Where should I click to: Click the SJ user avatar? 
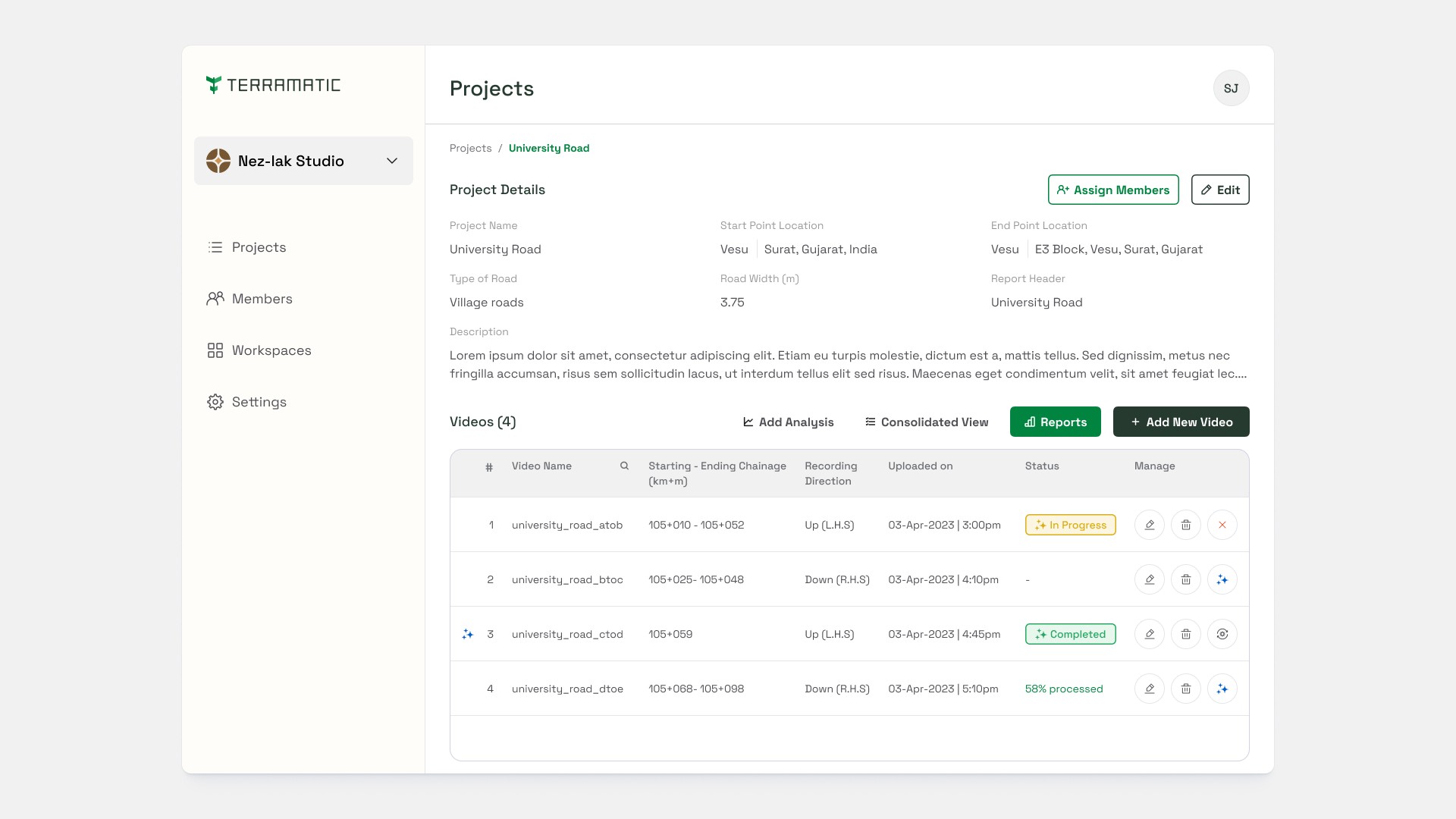1231,88
